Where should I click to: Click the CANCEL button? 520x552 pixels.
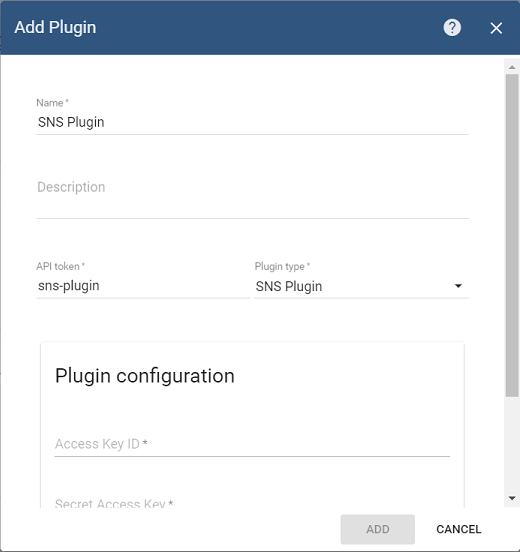(458, 529)
